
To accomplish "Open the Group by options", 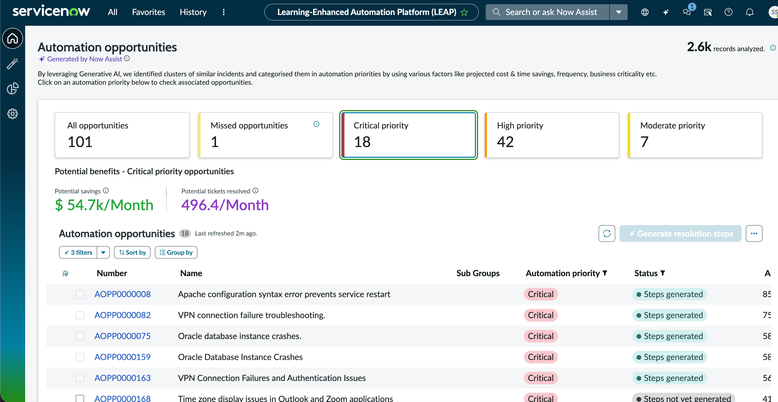I will pyautogui.click(x=176, y=253).
